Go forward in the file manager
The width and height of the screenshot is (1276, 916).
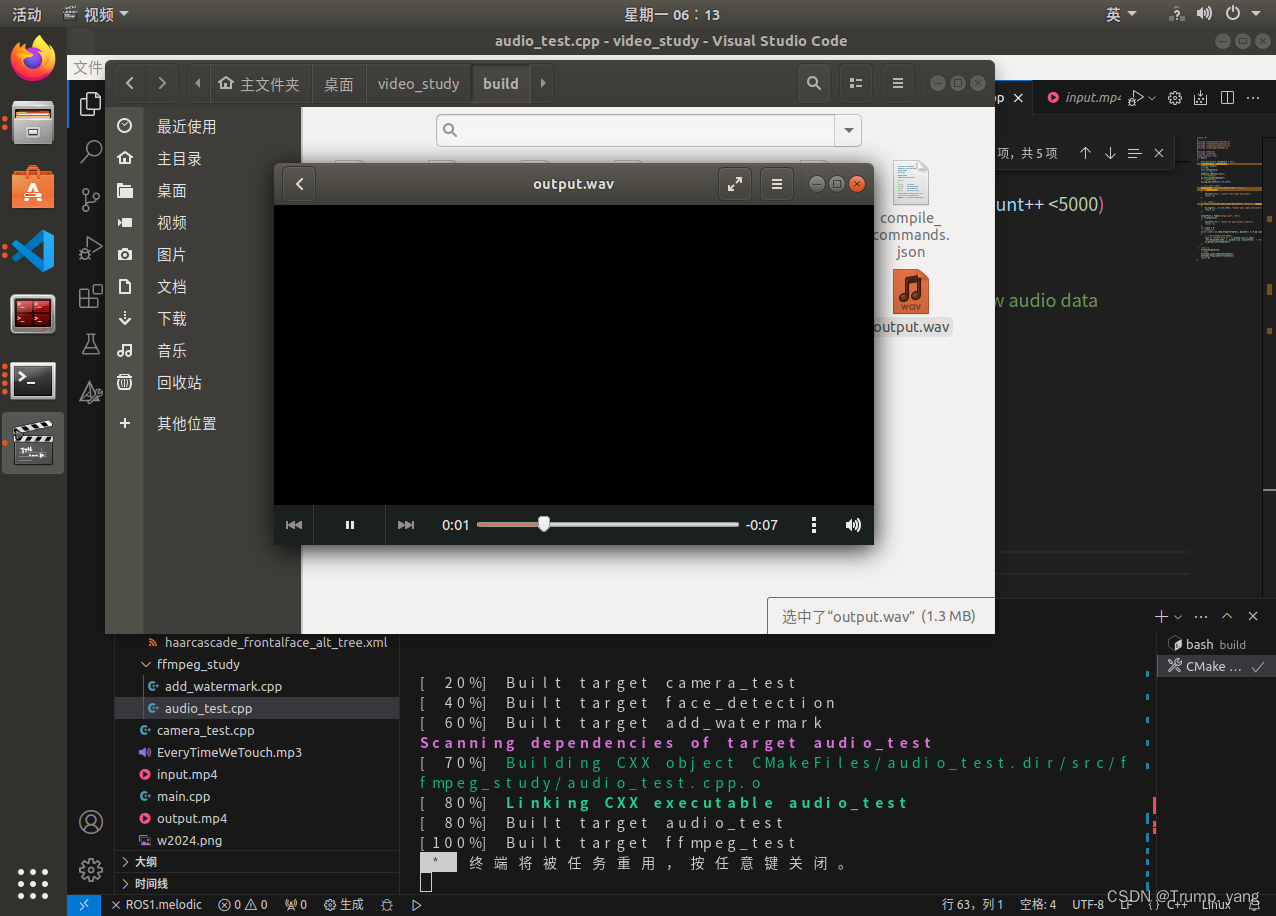(162, 83)
